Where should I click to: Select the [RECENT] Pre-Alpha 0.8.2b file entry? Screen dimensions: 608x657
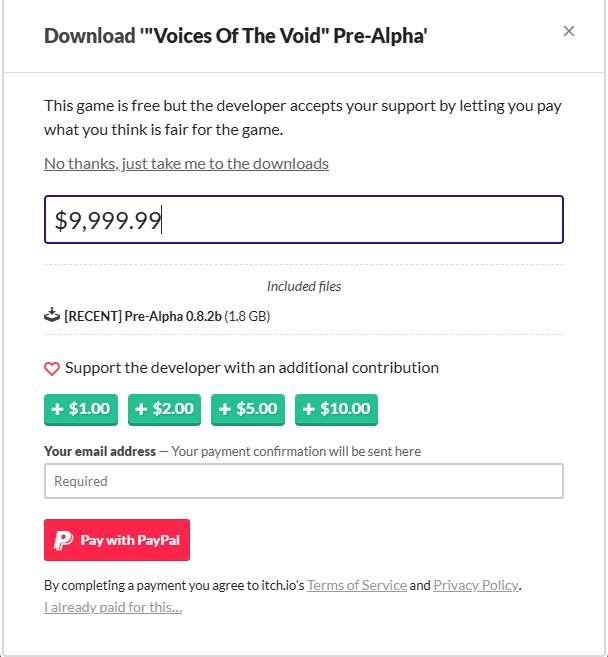157,316
